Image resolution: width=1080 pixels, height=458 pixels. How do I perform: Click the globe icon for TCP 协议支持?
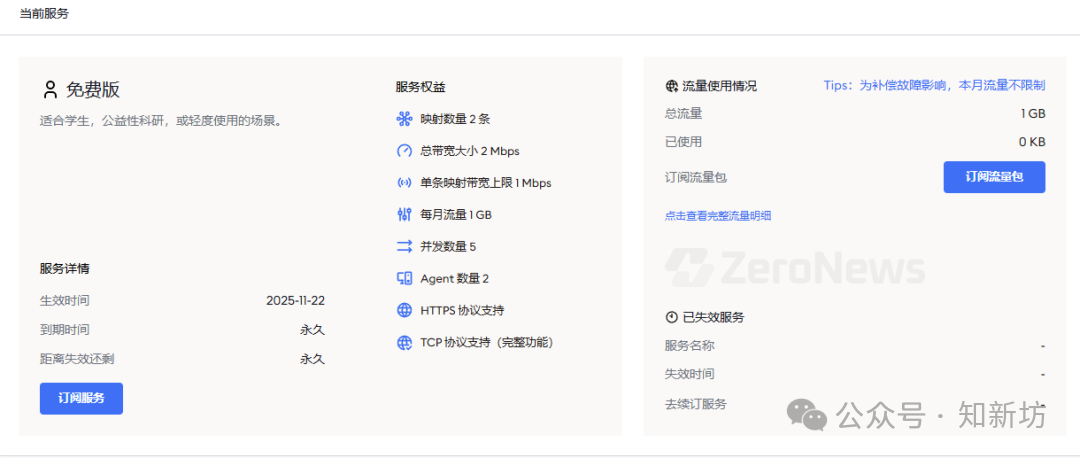pyautogui.click(x=404, y=342)
